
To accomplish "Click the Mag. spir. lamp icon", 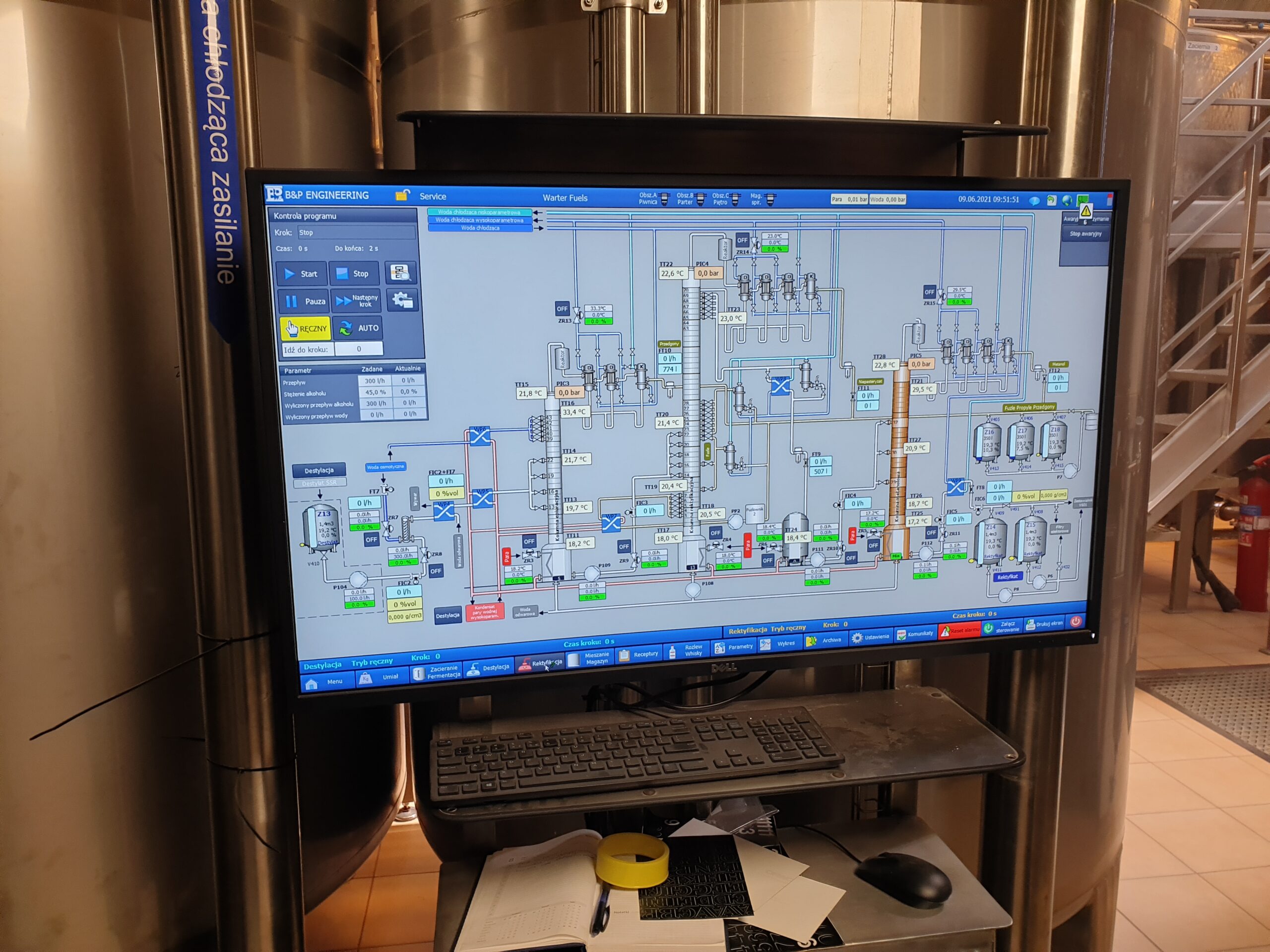I will click(771, 199).
